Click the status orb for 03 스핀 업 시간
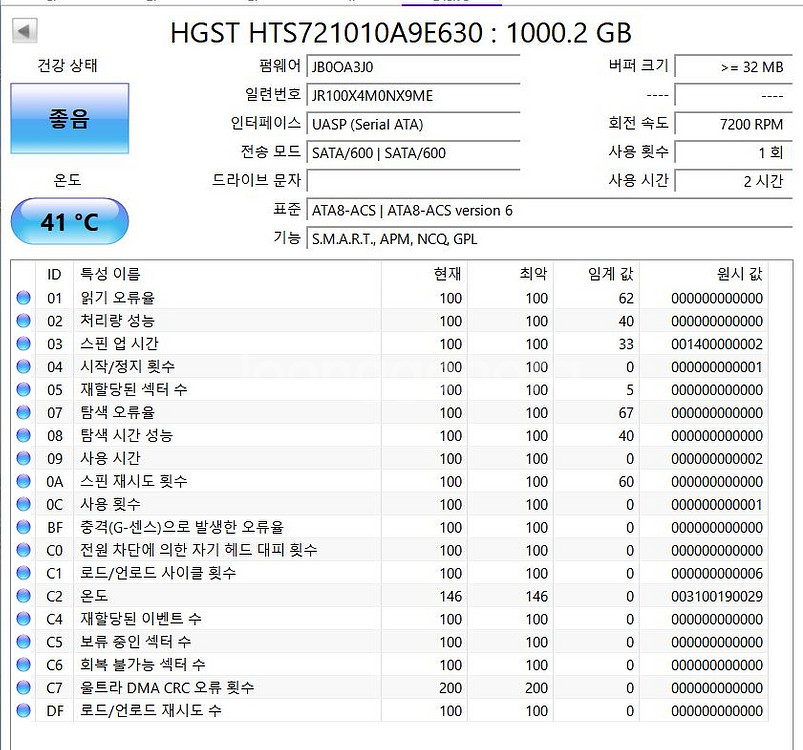Image resolution: width=803 pixels, height=750 pixels. [24, 344]
